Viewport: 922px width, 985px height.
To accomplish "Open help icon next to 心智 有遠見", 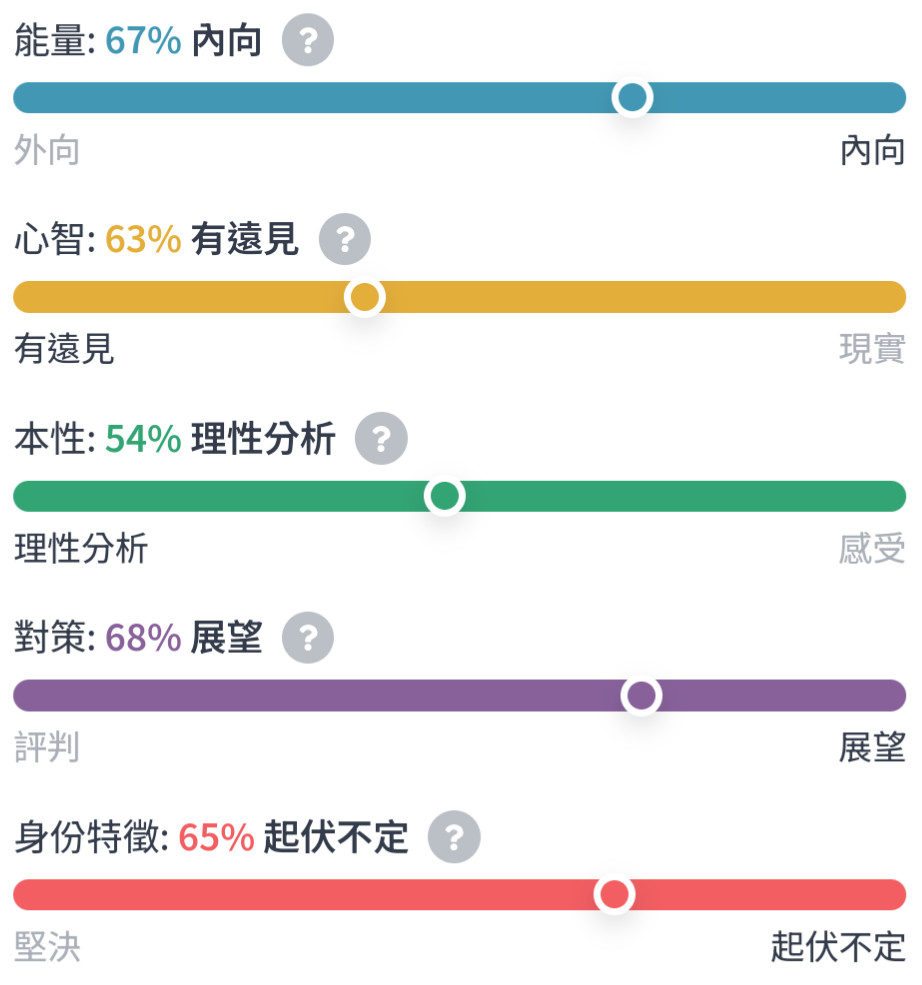I will tap(345, 239).
